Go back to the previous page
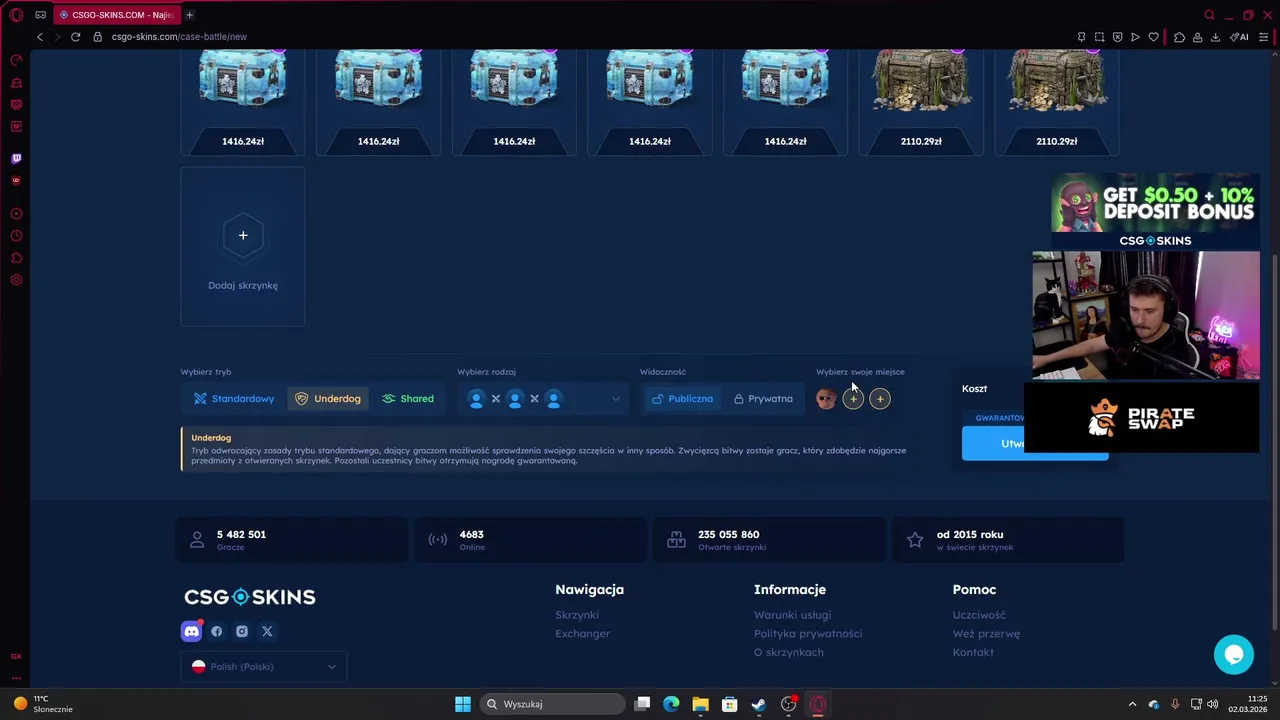The width and height of the screenshot is (1280, 720). [40, 37]
